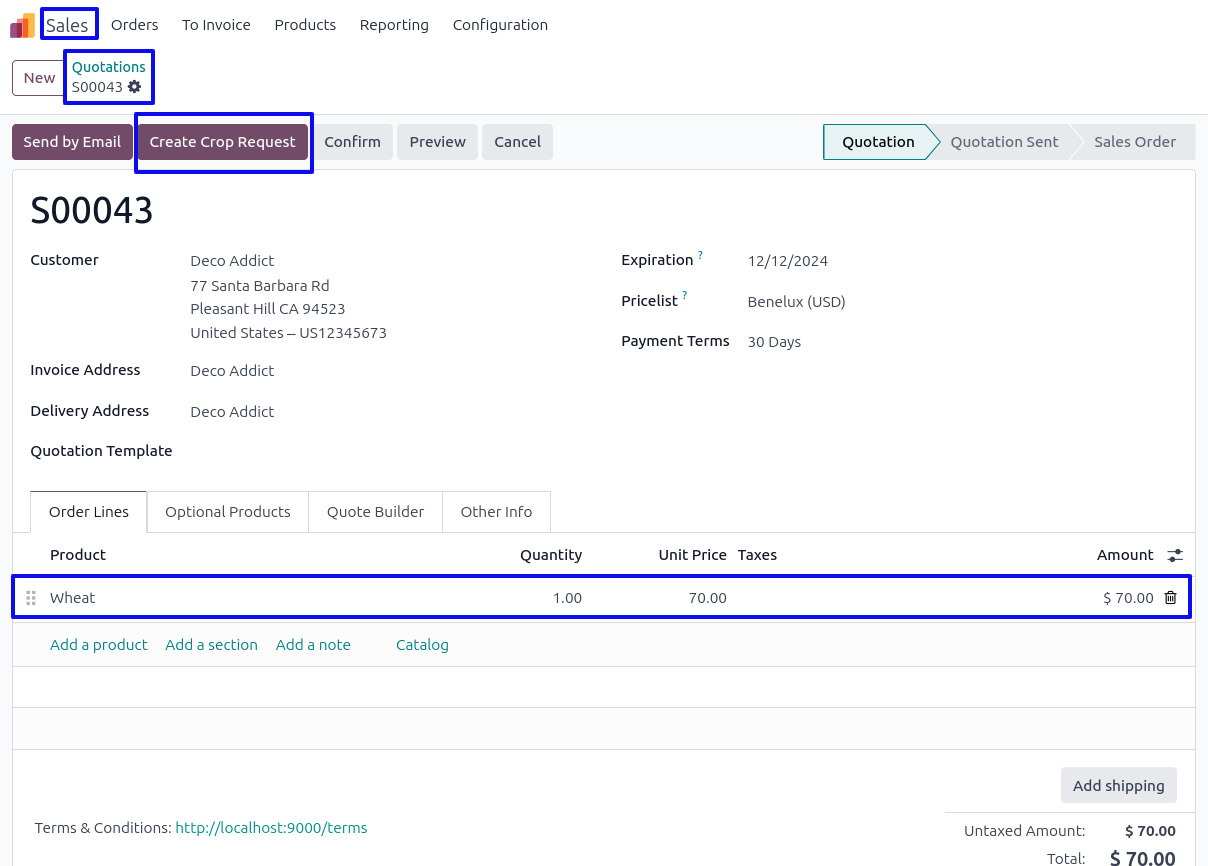Open the column settings adjust icon
Screen dimensions: 1208x866
(1175, 555)
